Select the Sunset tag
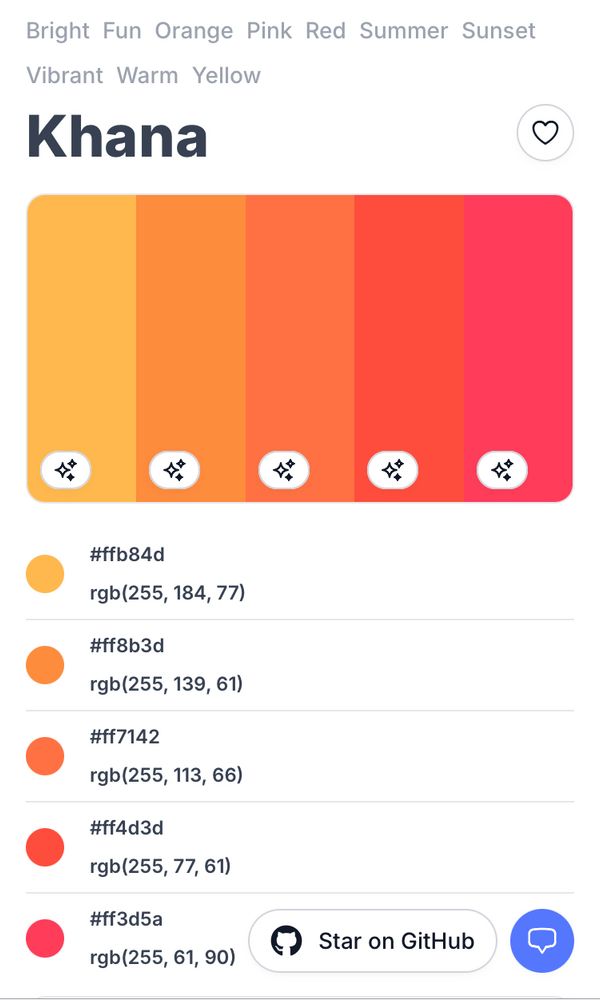 click(x=499, y=31)
